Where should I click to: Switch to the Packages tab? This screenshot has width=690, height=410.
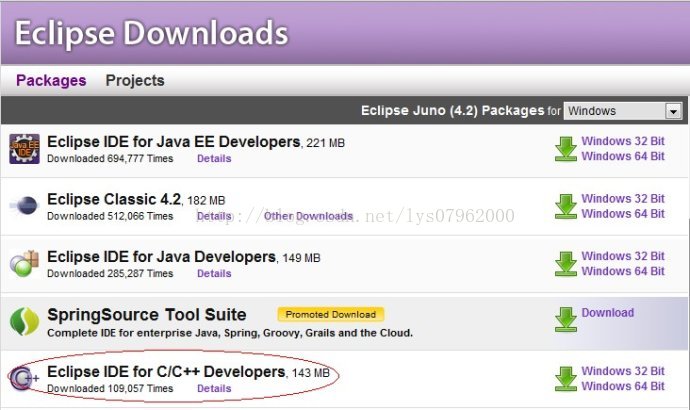[x=51, y=80]
